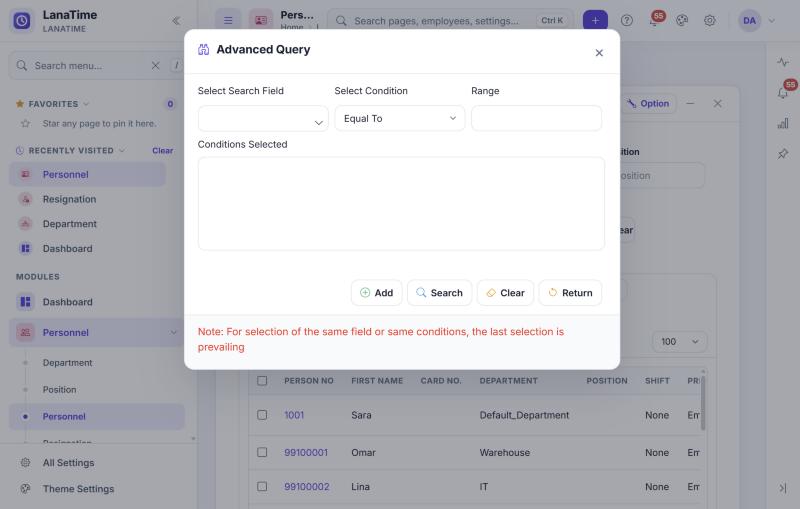Click the expand panel arrow icon

(783, 488)
